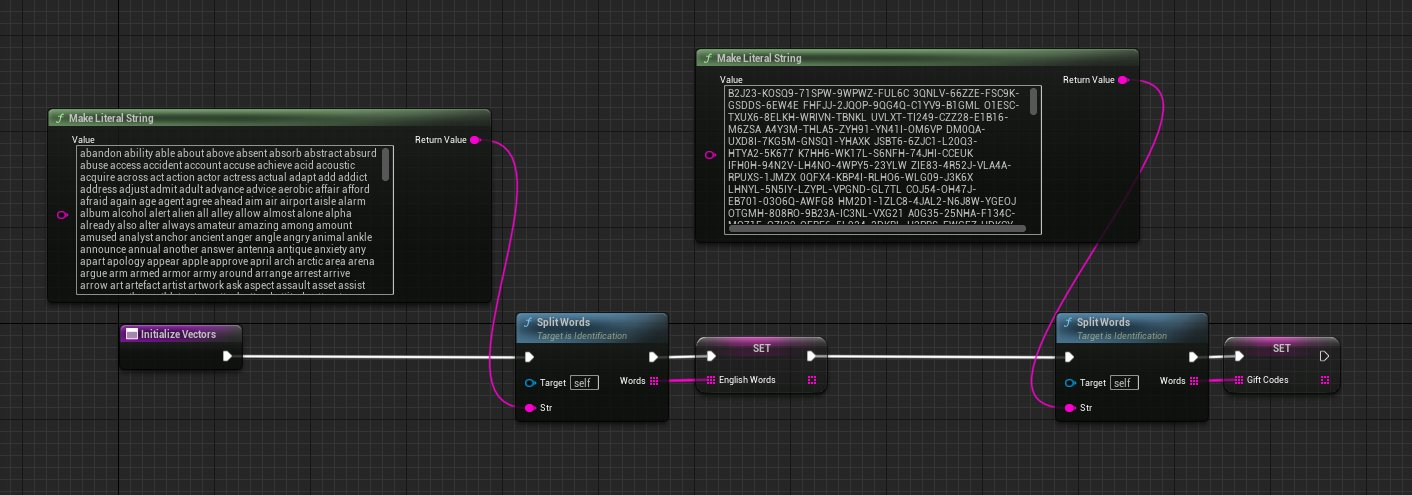Viewport: 1412px width, 495px height.
Task: Click the function icon on right Make Literal String
Action: point(707,58)
